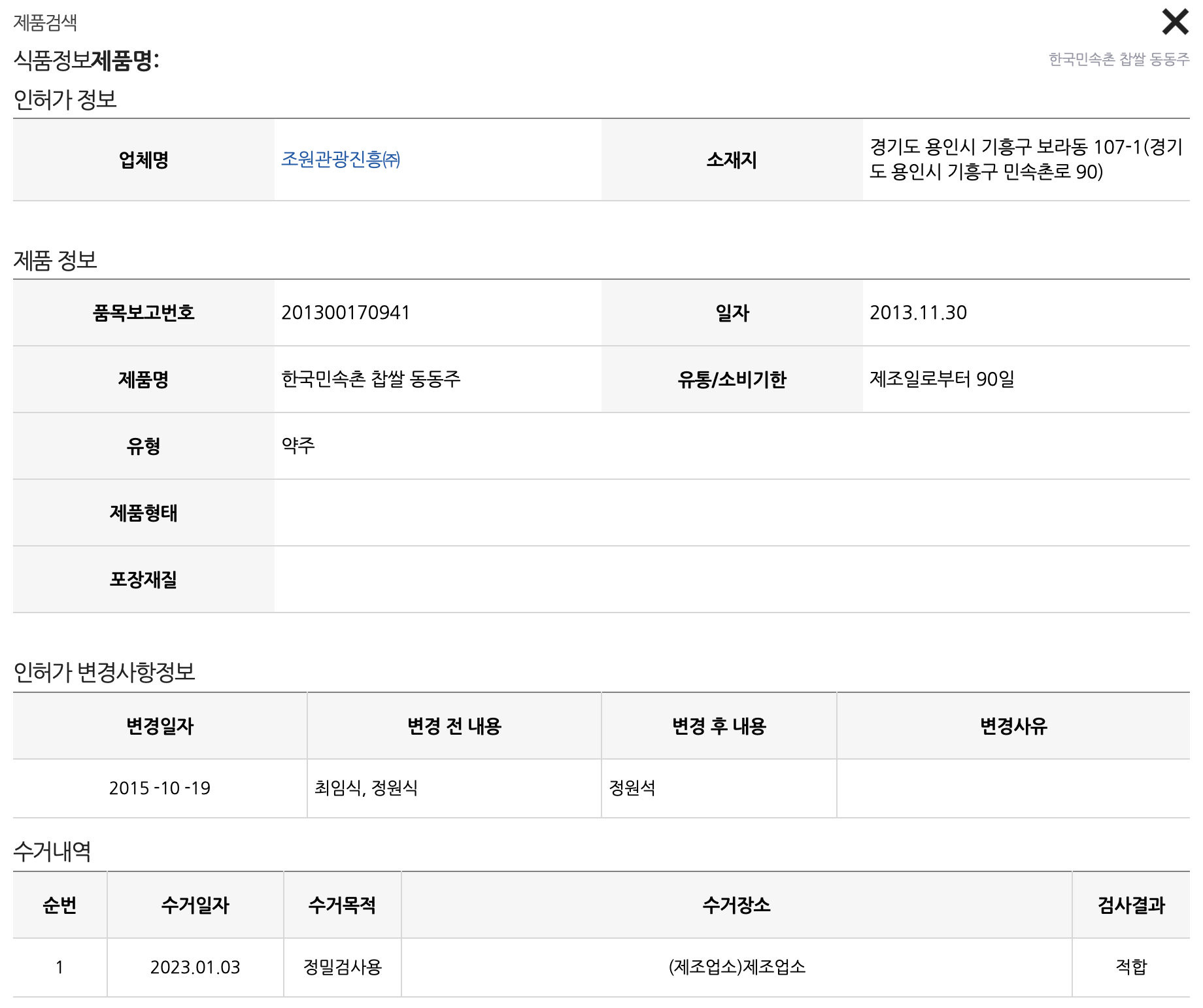Click the 품목보고번호 label cell
Image resolution: width=1203 pixels, height=1008 pixels.
[x=144, y=312]
